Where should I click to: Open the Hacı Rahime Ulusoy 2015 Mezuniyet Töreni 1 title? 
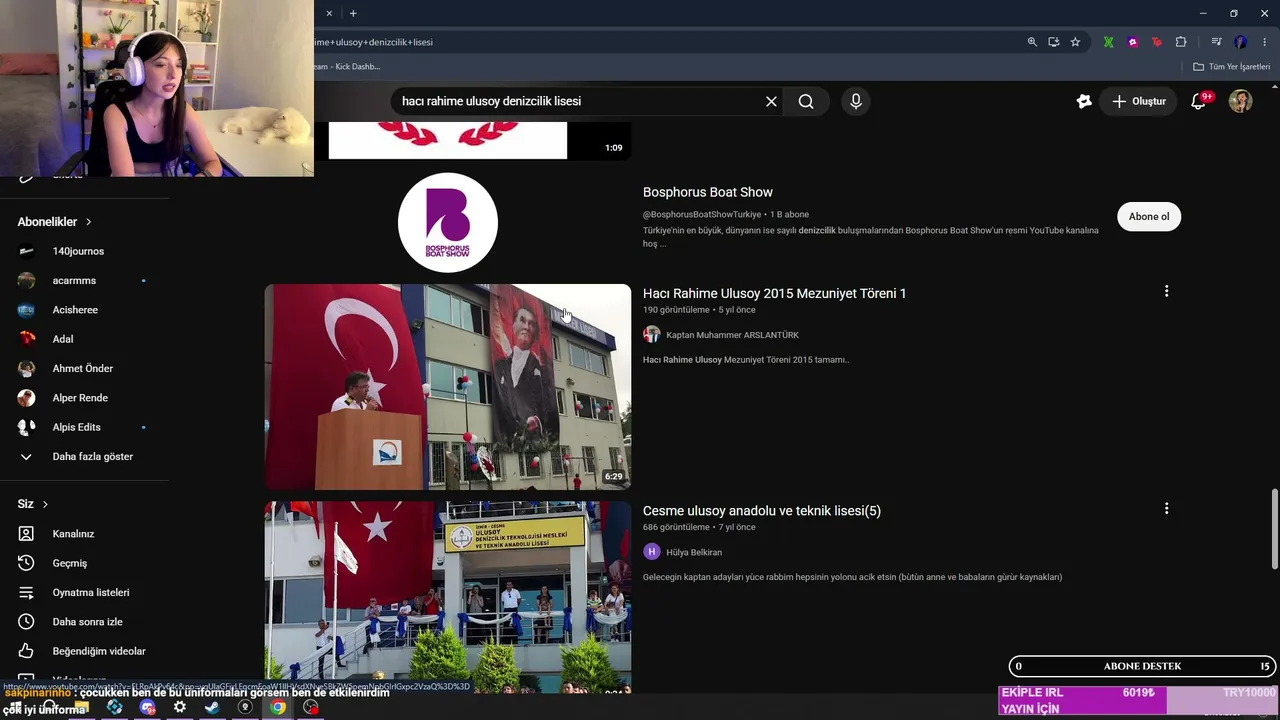(774, 293)
